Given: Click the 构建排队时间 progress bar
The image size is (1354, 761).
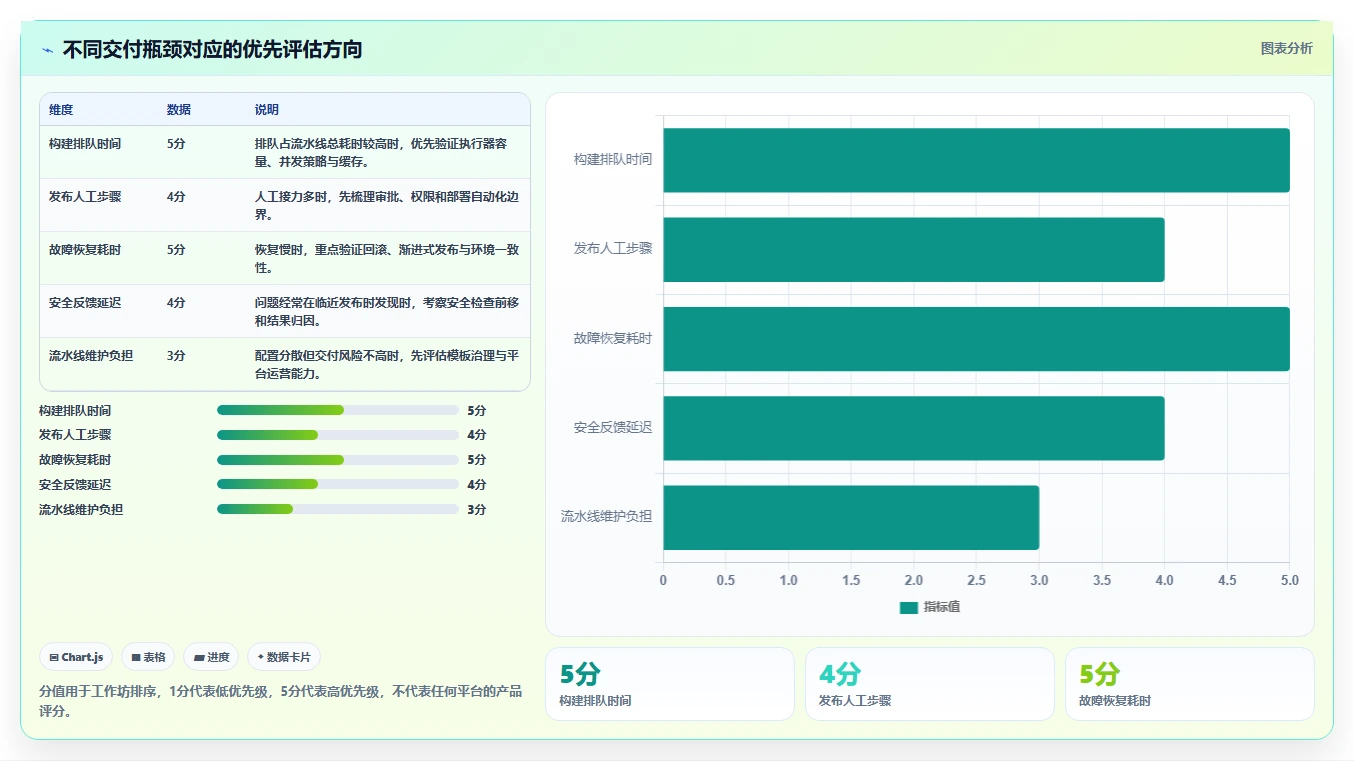Looking at the screenshot, I should tap(338, 410).
